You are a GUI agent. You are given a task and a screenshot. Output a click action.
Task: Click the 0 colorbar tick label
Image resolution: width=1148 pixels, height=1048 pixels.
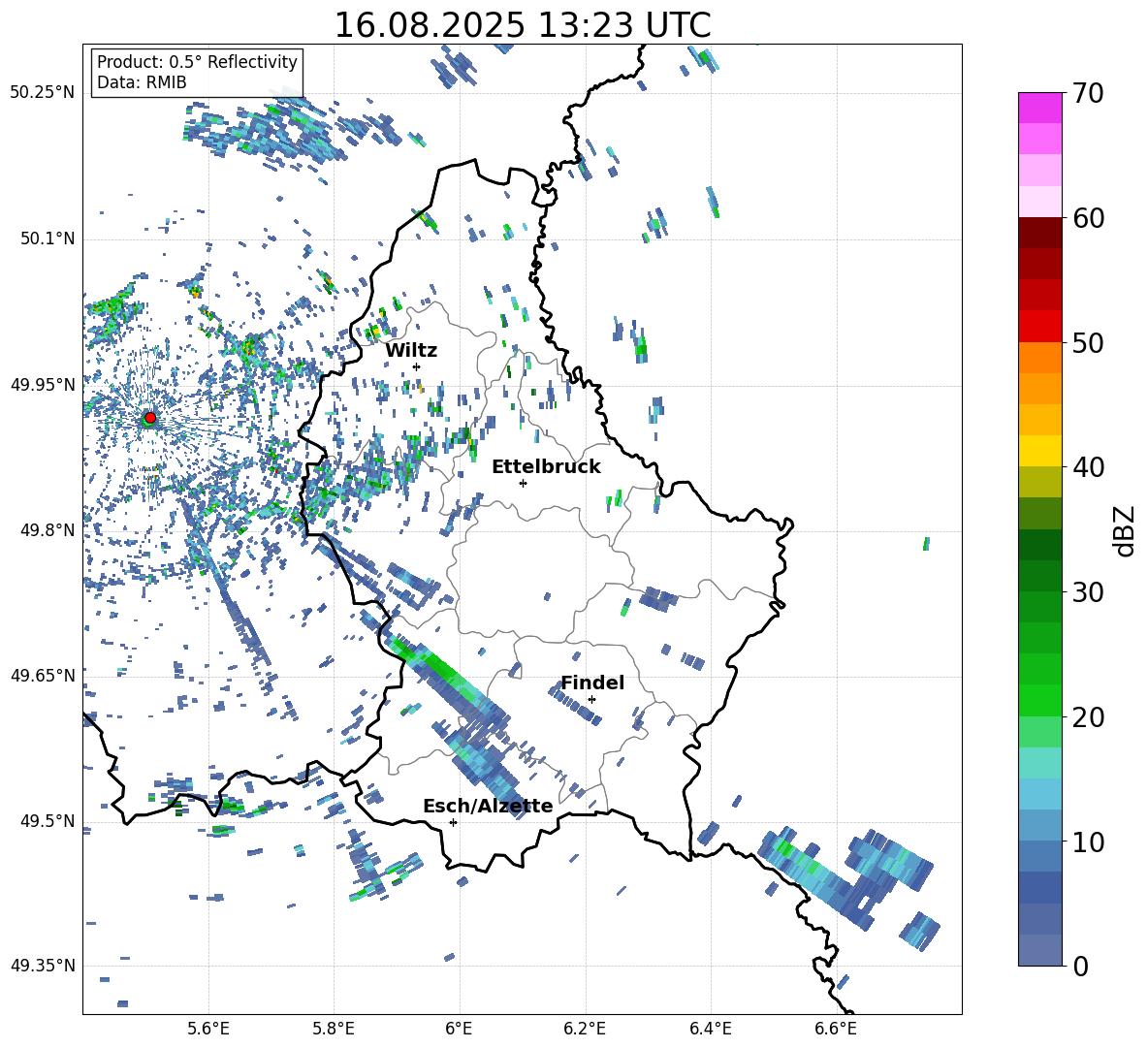[1080, 967]
